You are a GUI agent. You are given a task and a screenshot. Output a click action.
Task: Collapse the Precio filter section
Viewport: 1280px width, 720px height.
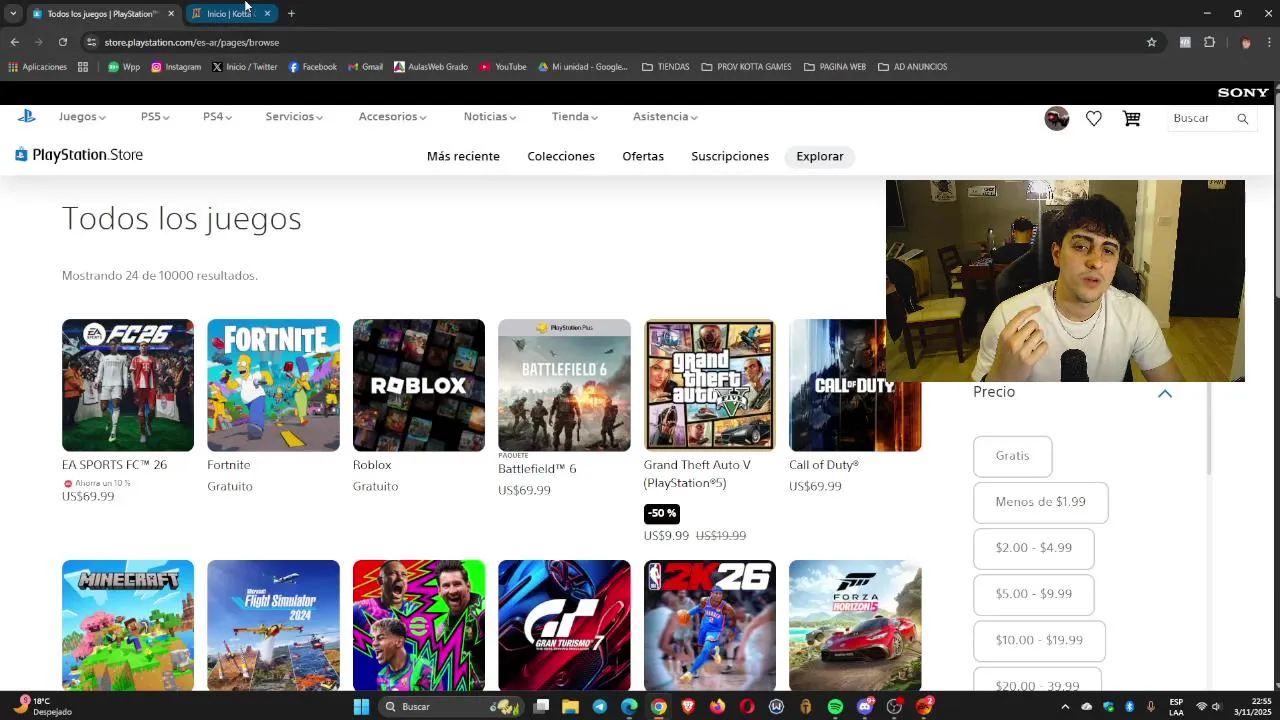coord(1165,393)
